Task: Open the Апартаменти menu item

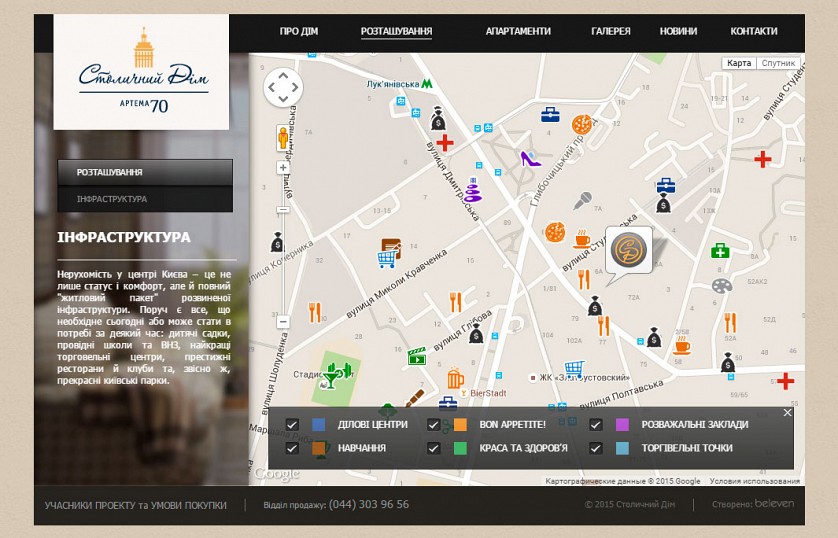Action: (x=518, y=32)
